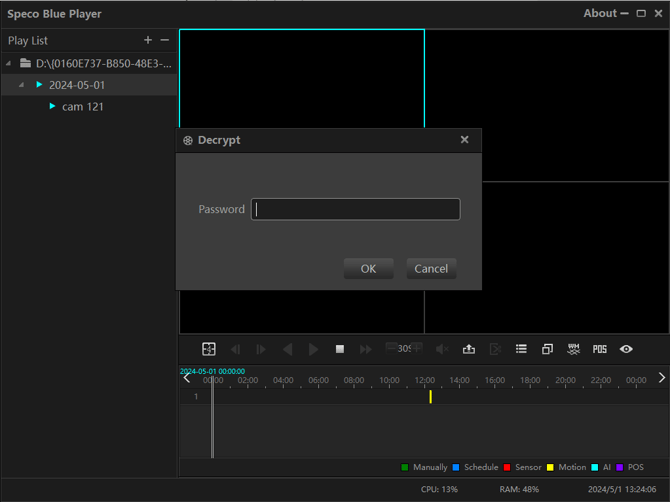Click the yellow Motion legend swatch
The height and width of the screenshot is (502, 670).
point(550,467)
